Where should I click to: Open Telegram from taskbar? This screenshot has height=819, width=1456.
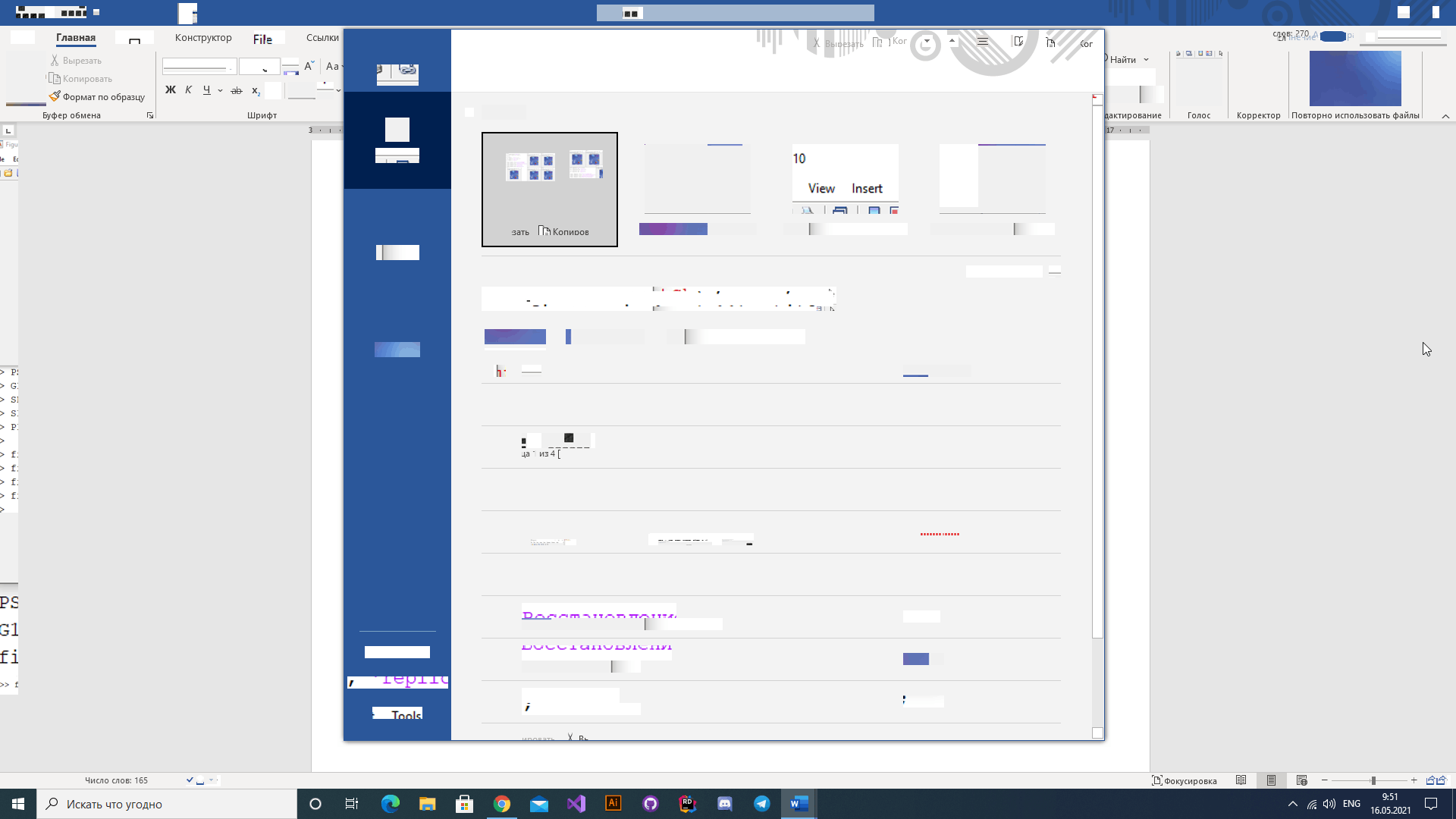click(762, 804)
